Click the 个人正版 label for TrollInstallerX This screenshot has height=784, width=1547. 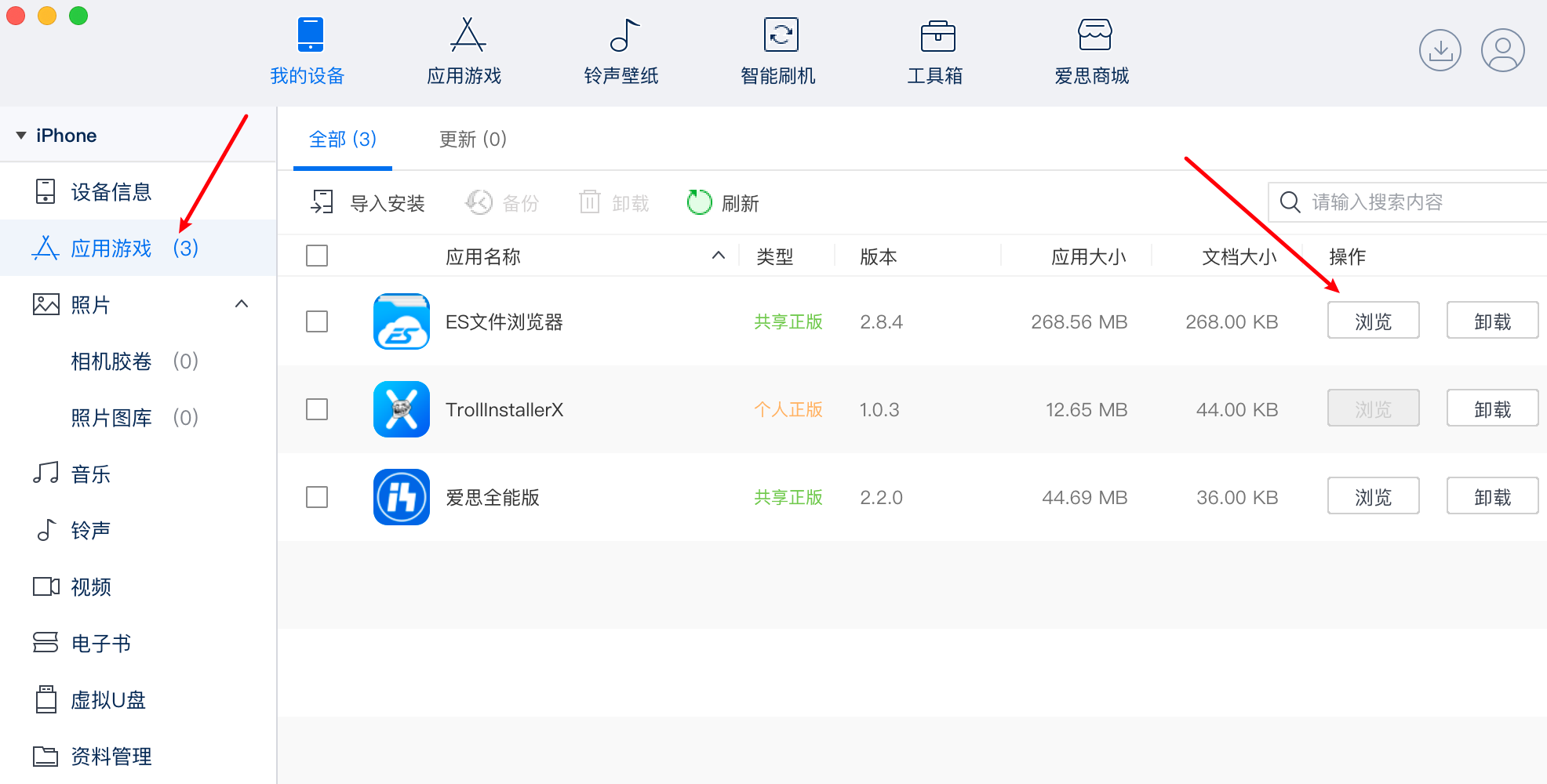point(788,409)
